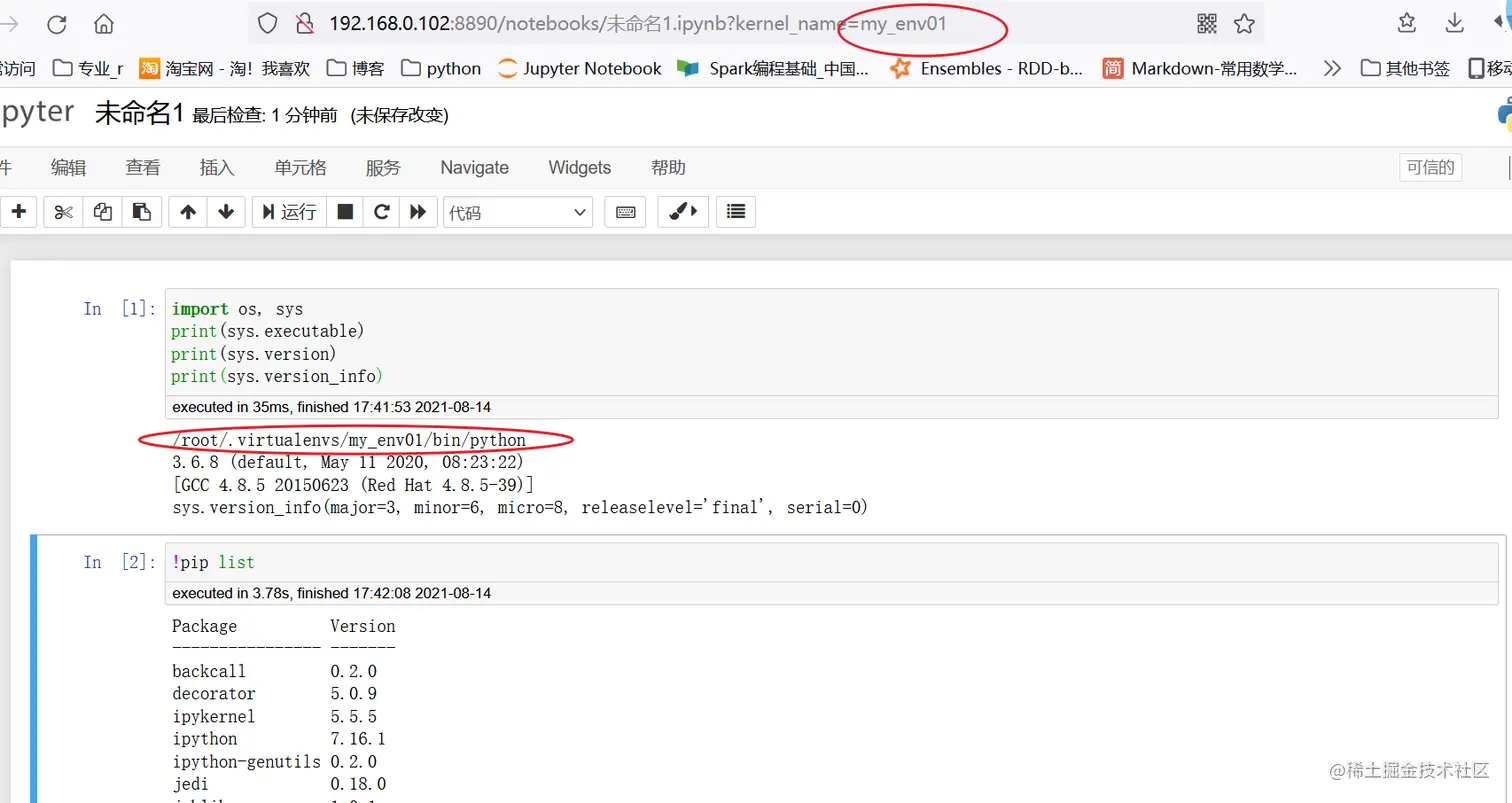Move selected cell down
The width and height of the screenshot is (1512, 803).
coord(226,211)
